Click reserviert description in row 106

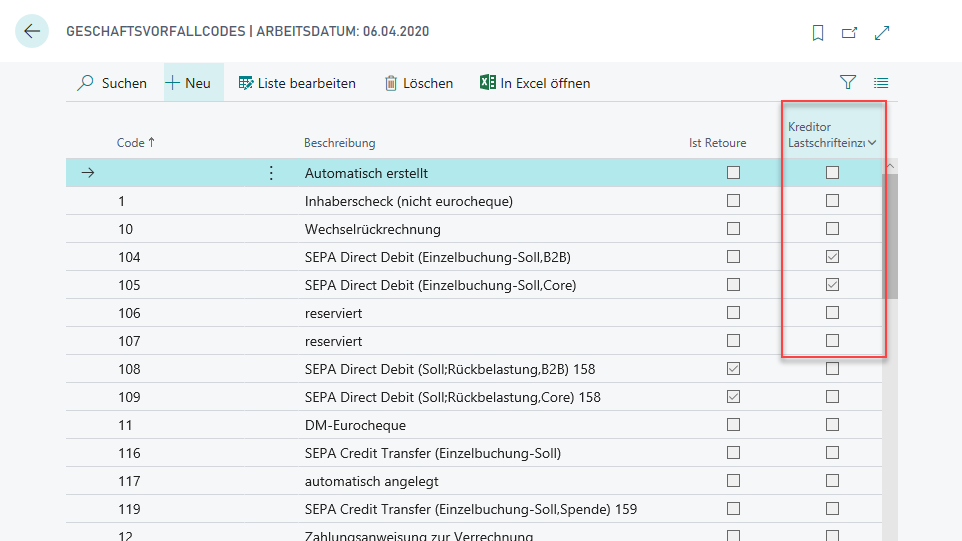(x=333, y=313)
